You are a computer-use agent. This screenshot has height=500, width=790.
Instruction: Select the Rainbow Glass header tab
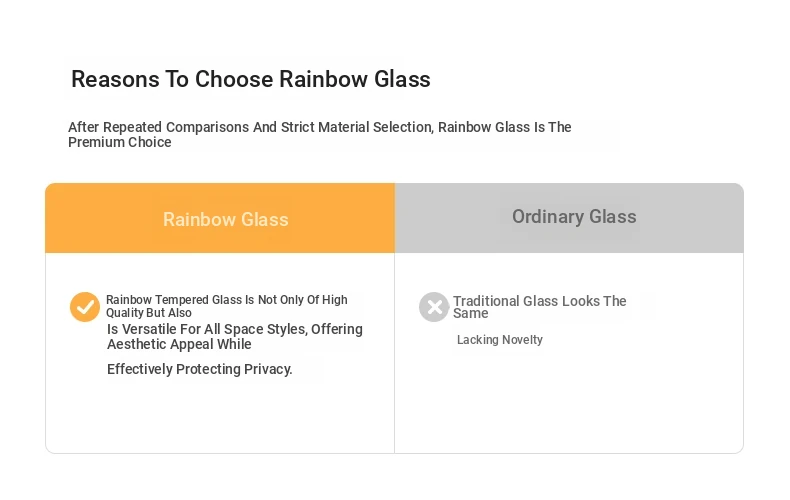[x=226, y=219]
